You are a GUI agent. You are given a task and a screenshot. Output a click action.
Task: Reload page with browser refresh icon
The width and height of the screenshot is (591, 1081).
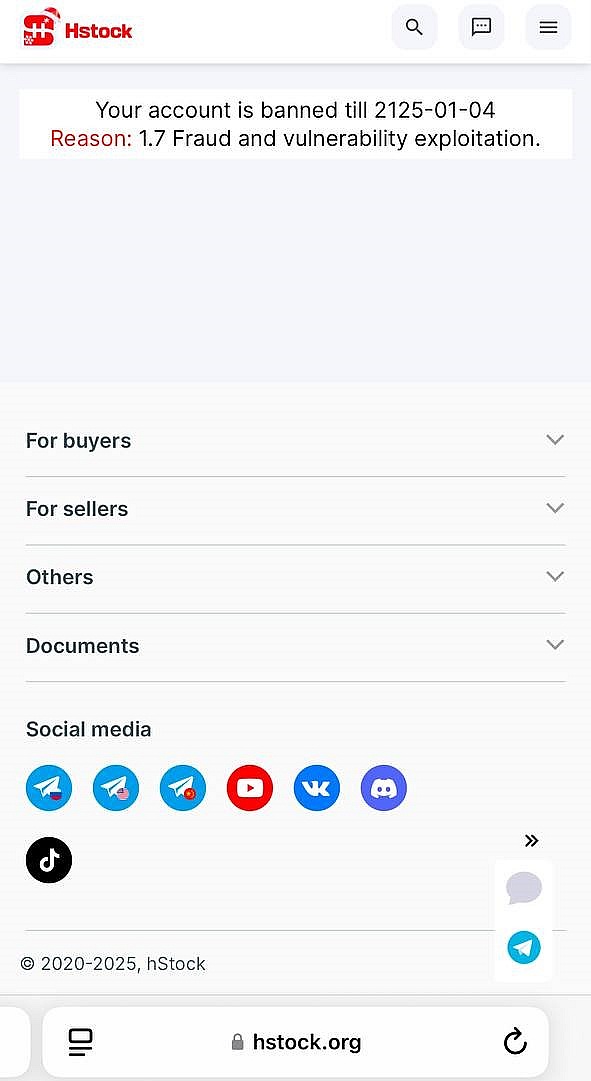tap(514, 1042)
